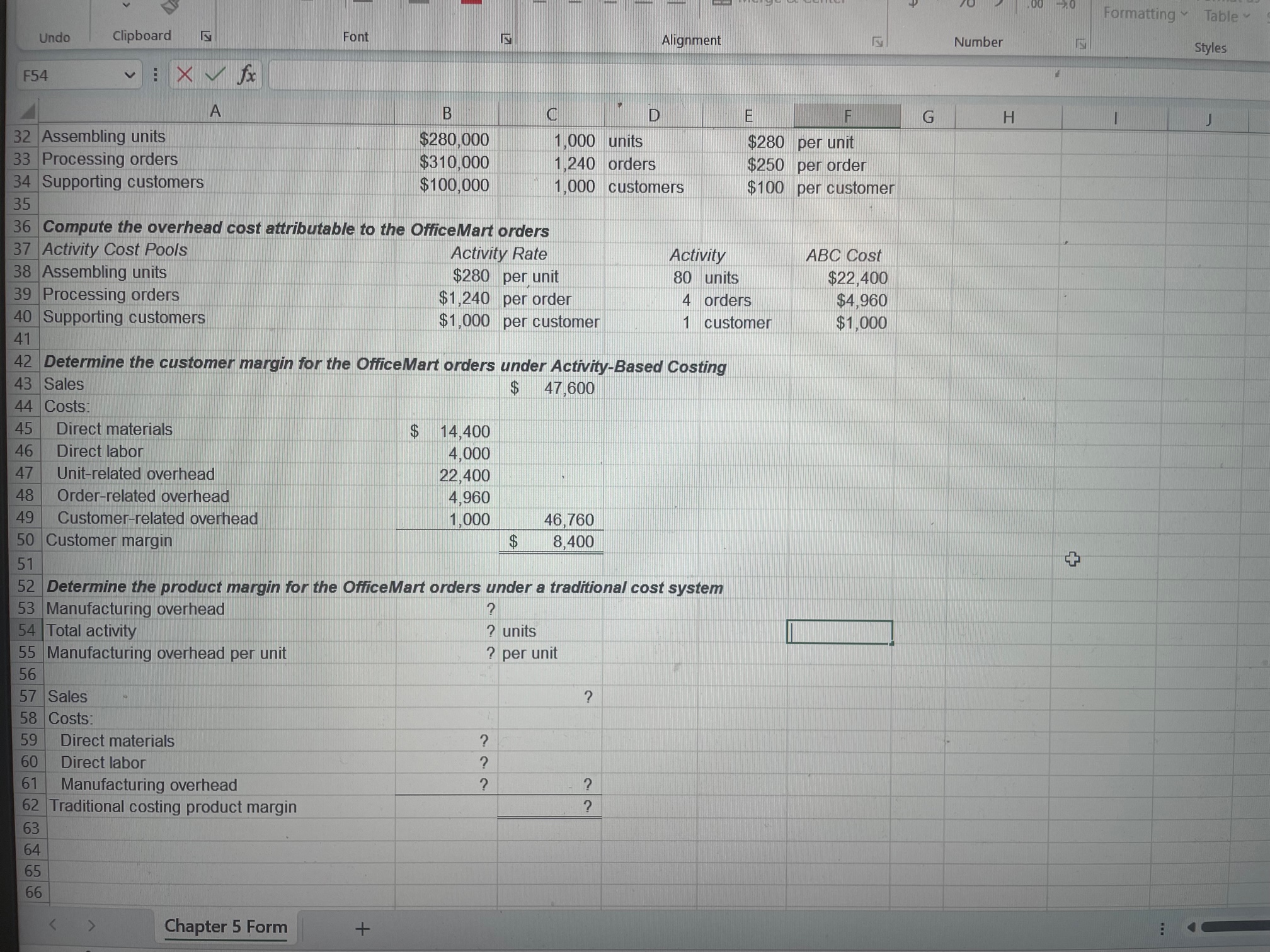
Task: Click the cancel (X) icon beside formula bar
Action: [x=183, y=75]
